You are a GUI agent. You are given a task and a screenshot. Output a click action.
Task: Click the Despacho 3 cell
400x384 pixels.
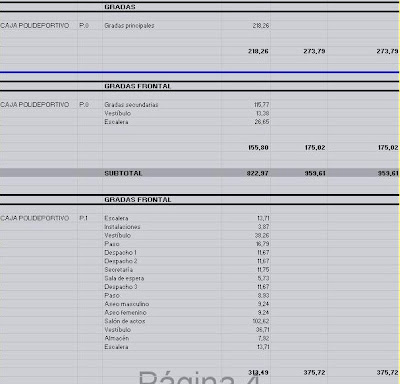tap(121, 287)
